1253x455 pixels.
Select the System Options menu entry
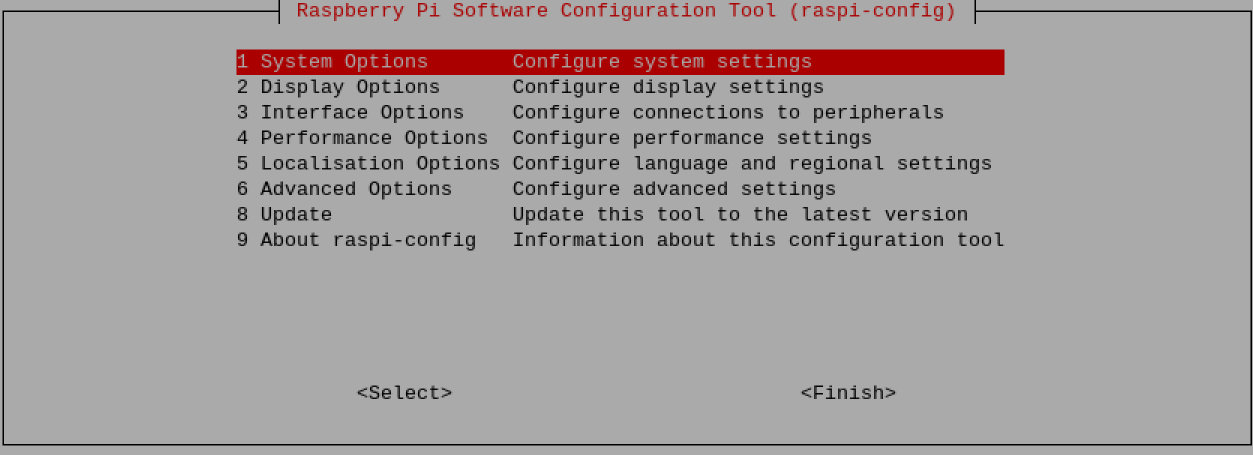tap(332, 62)
